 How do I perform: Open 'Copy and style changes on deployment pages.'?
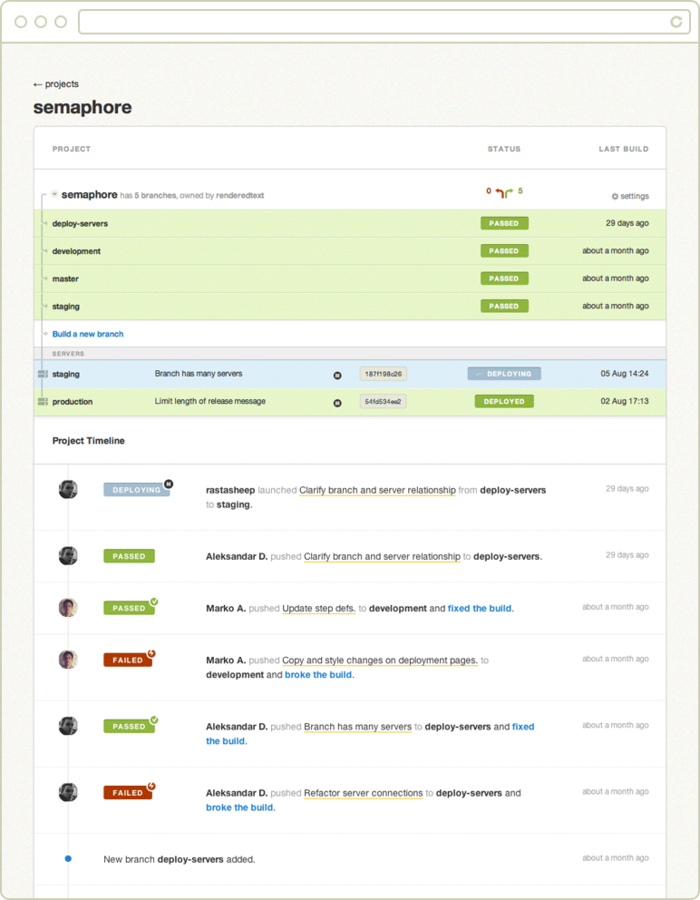pyautogui.click(x=380, y=660)
